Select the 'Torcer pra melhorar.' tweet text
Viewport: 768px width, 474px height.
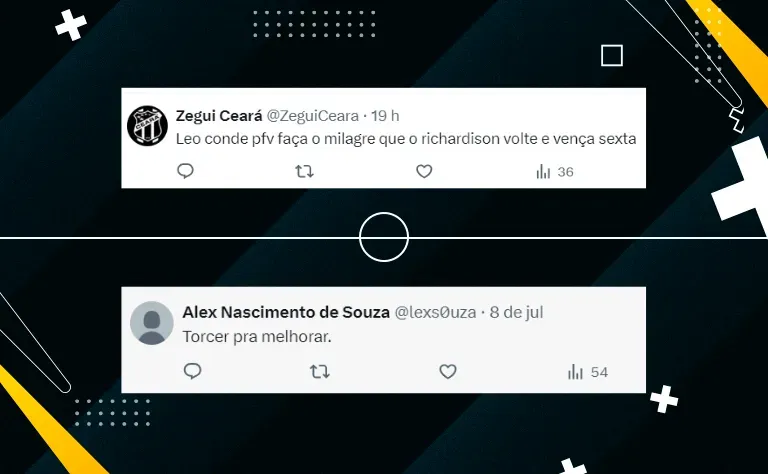(257, 337)
